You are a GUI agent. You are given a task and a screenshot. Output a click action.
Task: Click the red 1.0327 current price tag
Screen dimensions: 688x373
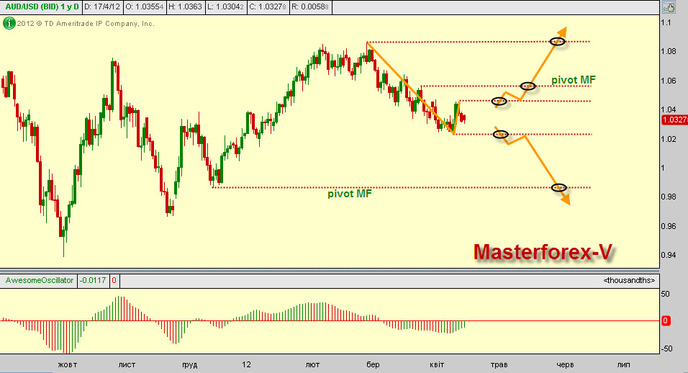(674, 120)
